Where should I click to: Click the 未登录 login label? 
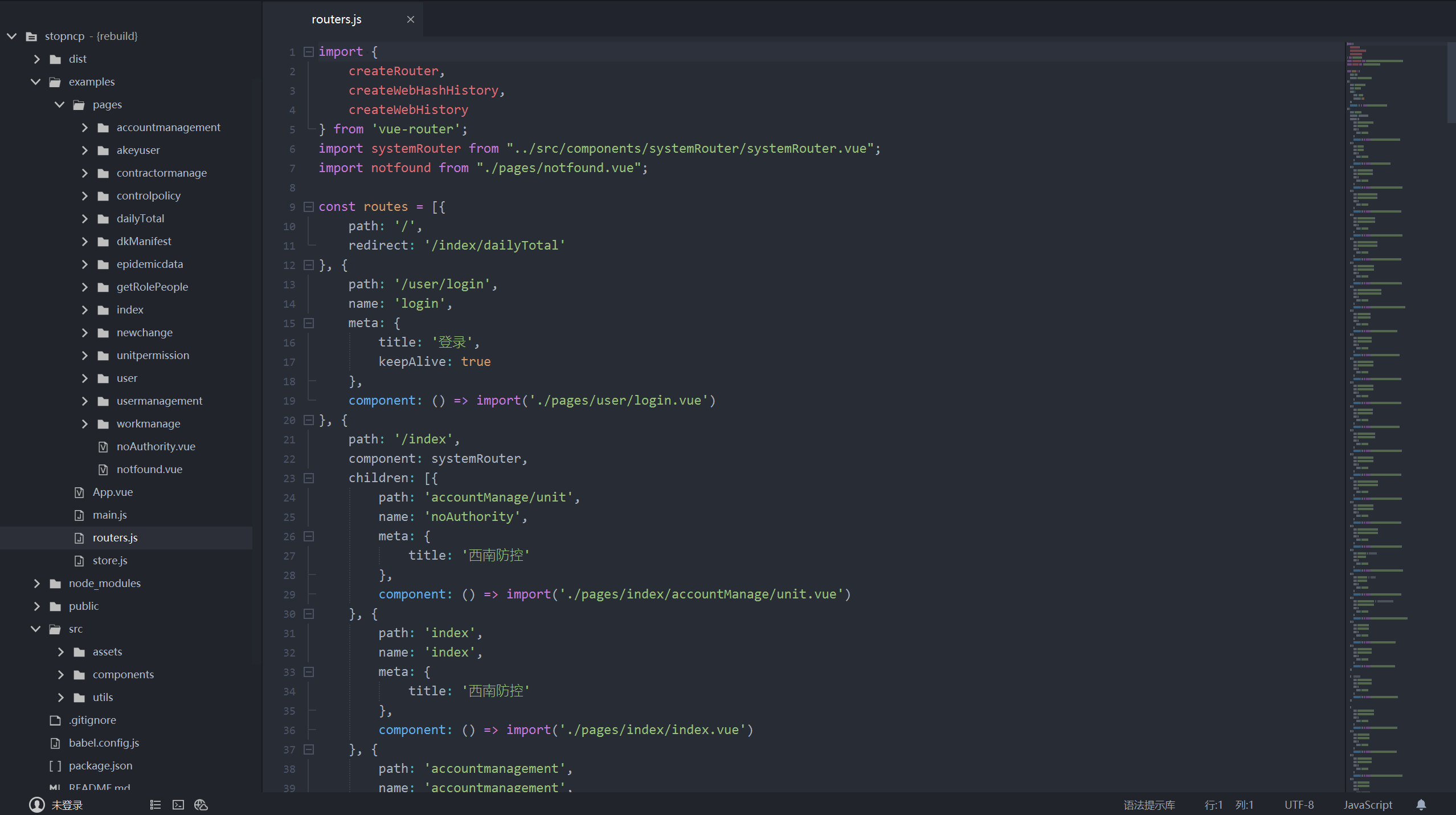pyautogui.click(x=67, y=805)
